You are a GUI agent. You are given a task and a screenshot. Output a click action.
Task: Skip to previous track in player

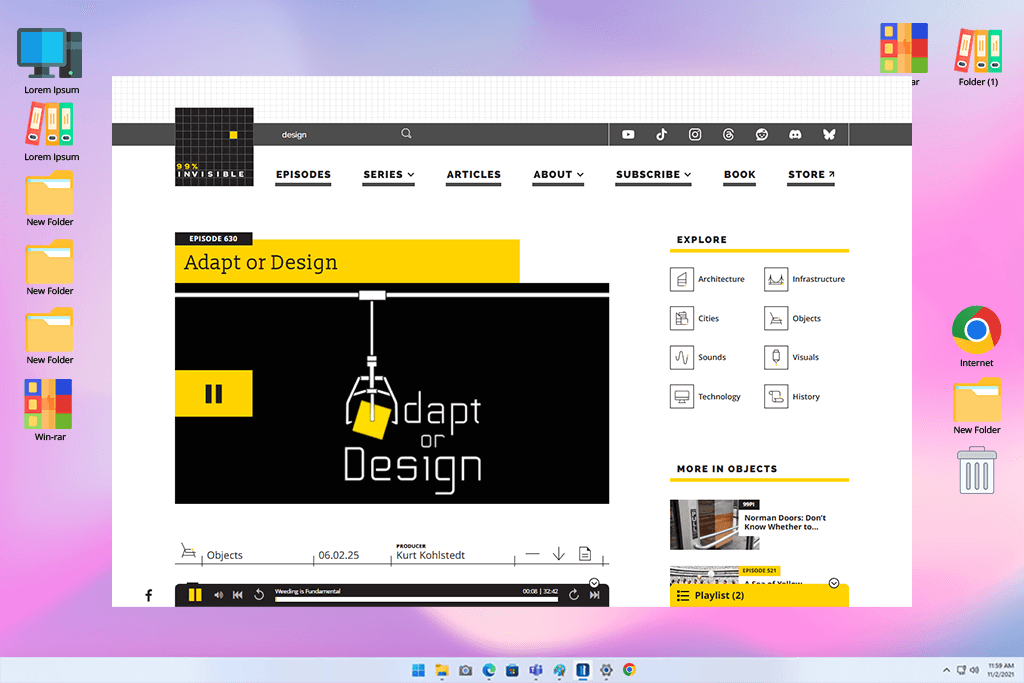click(238, 595)
